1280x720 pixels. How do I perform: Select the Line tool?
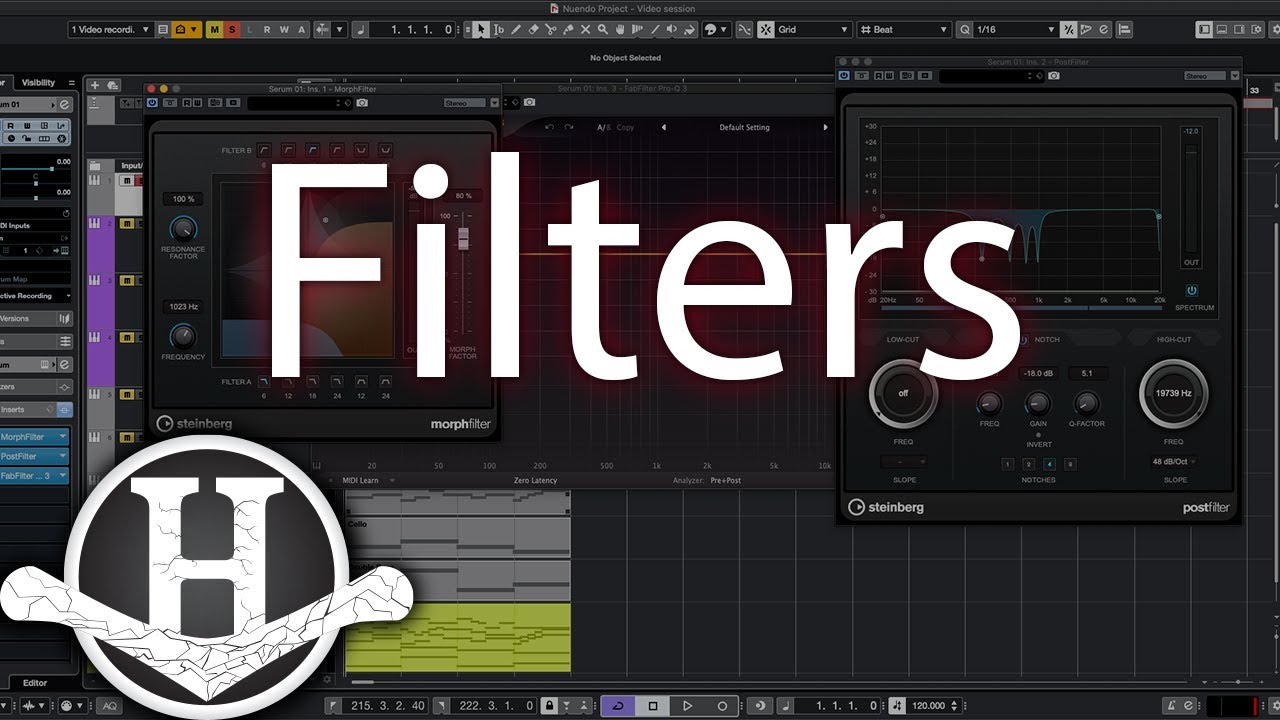(x=655, y=30)
